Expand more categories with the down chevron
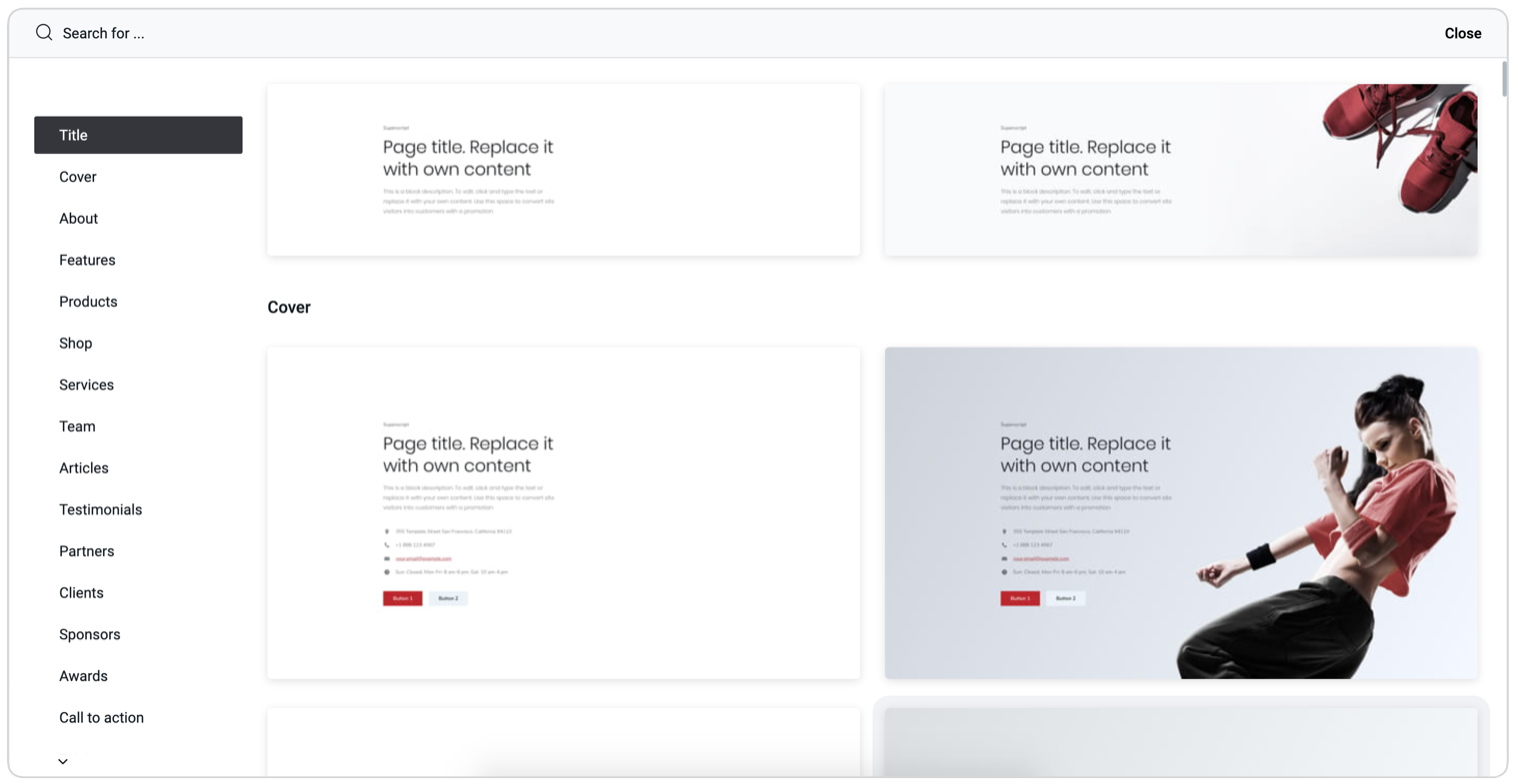Viewport: 1518px width, 784px height. coord(63,761)
